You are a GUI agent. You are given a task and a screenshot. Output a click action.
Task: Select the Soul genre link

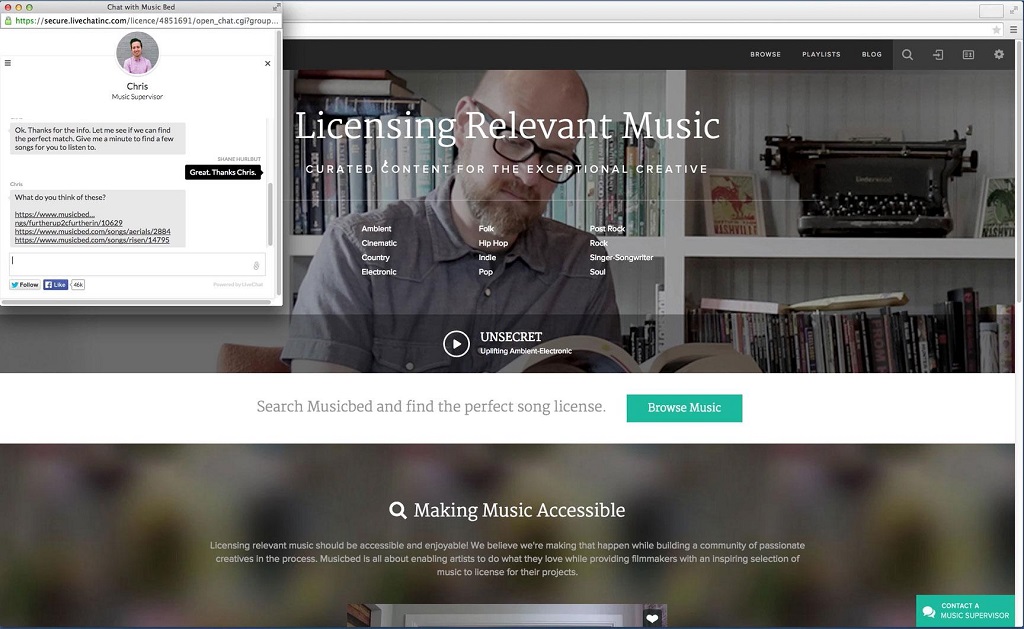coord(598,272)
